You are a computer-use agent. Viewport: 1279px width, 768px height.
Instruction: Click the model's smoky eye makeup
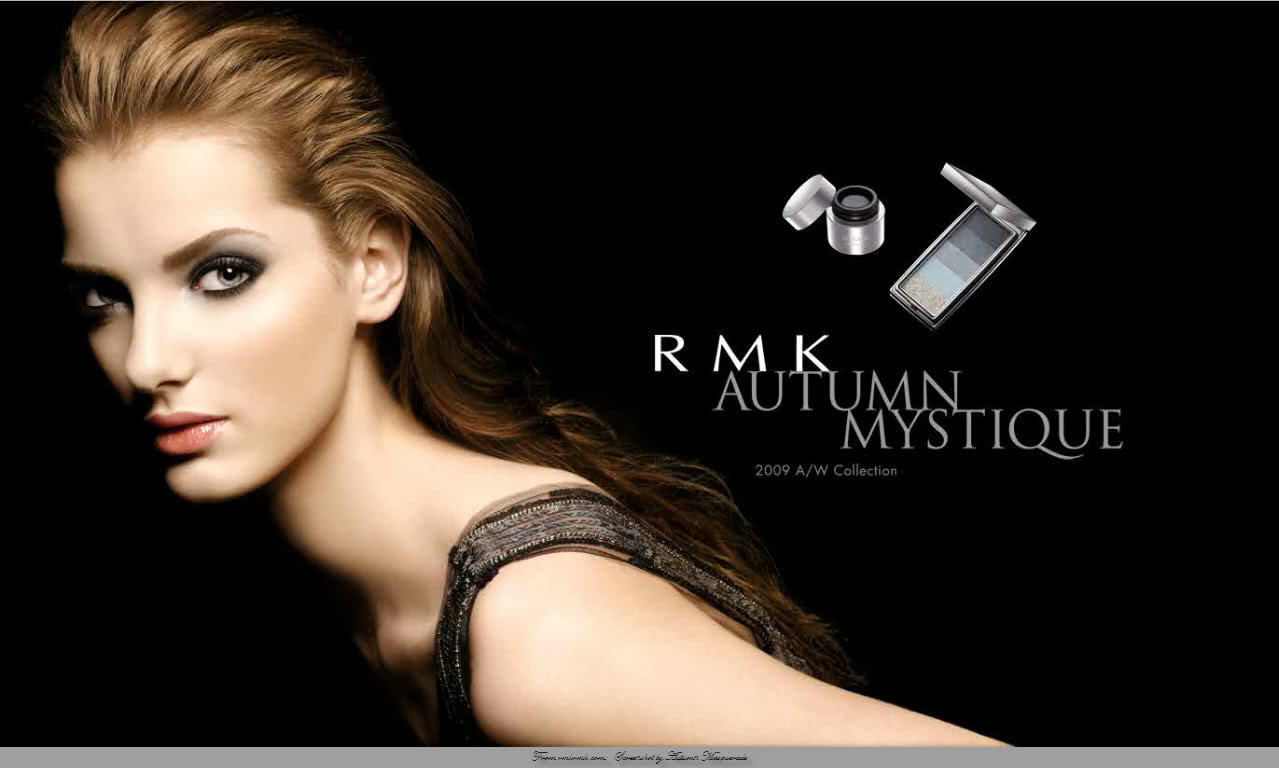pos(221,273)
